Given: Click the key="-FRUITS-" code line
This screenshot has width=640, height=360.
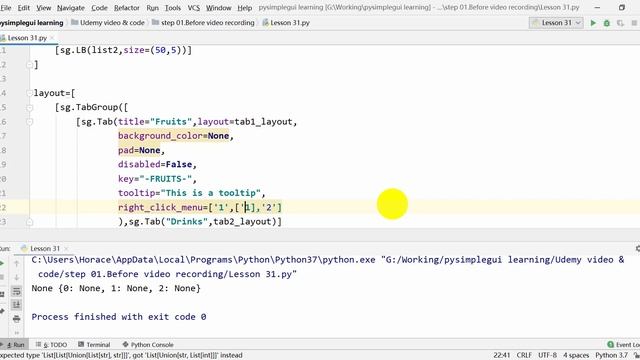Looking at the screenshot, I should (x=157, y=179).
